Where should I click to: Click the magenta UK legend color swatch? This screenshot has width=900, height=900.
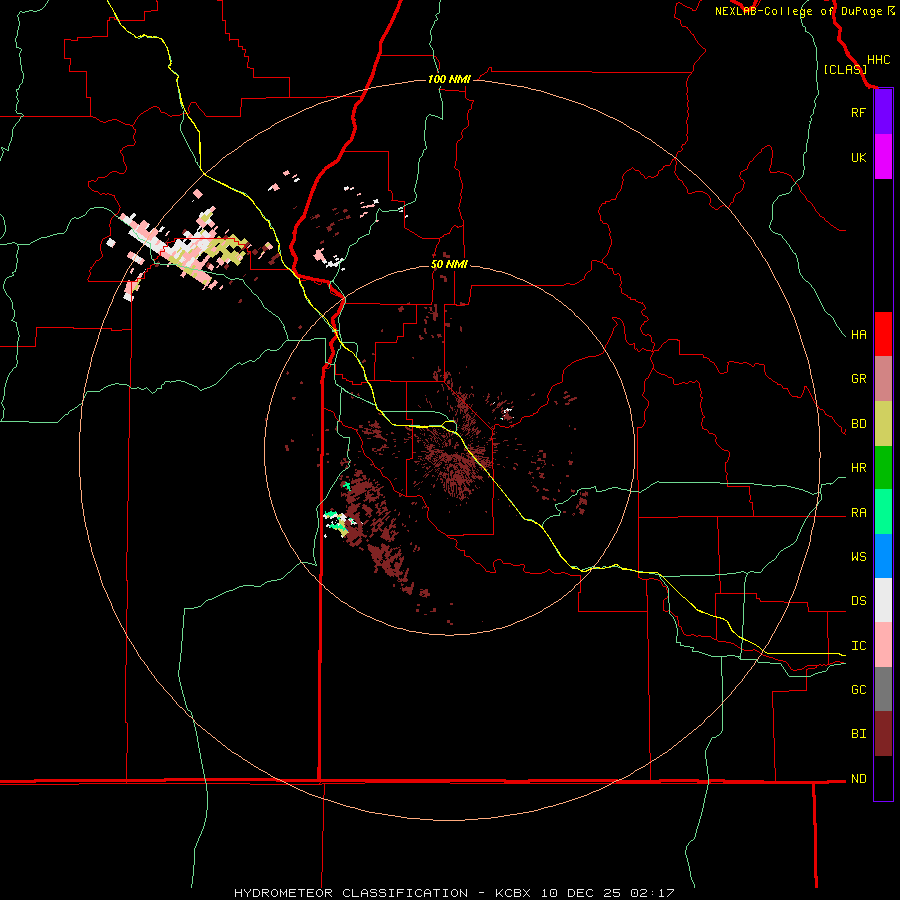[883, 157]
